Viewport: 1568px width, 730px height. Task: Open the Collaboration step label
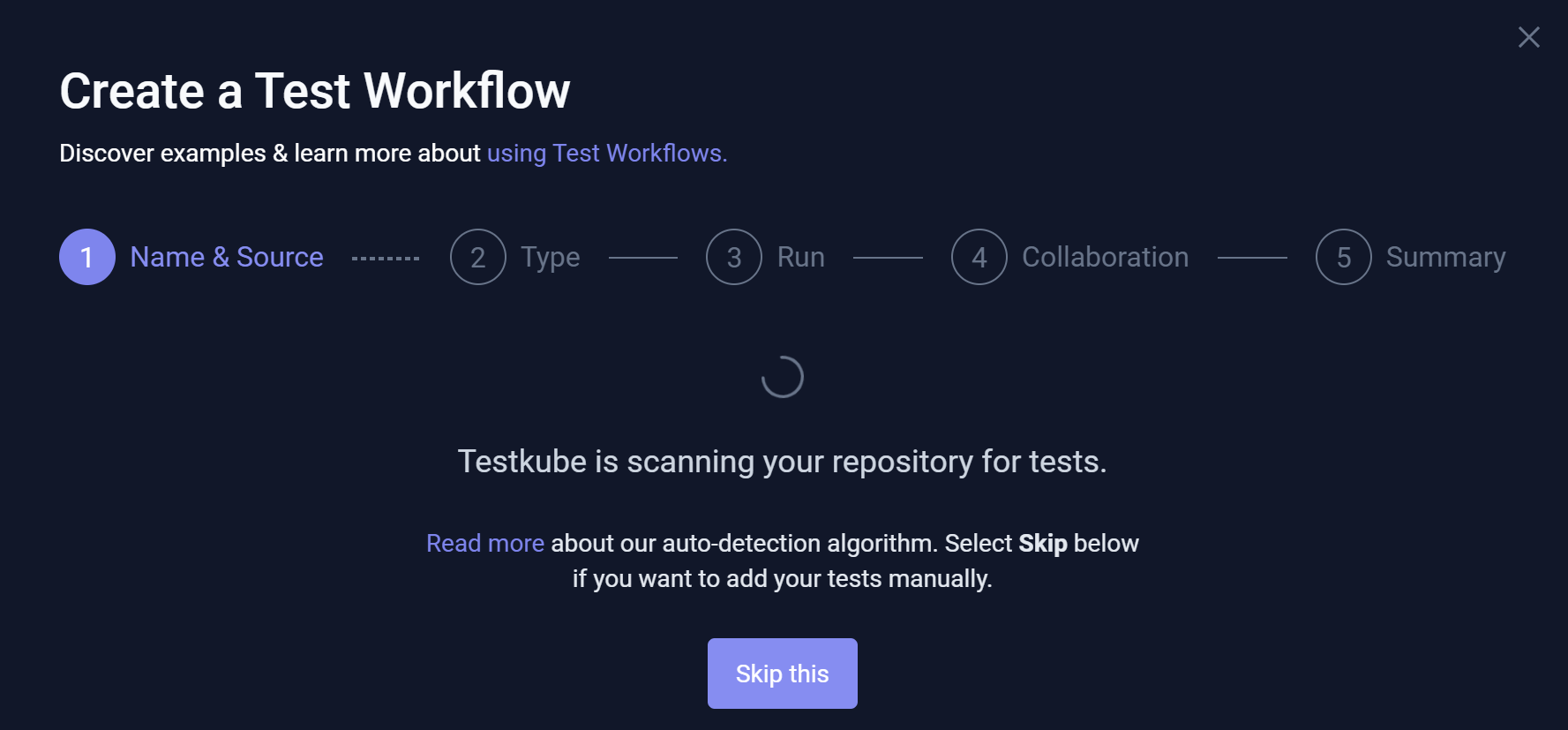click(1105, 257)
